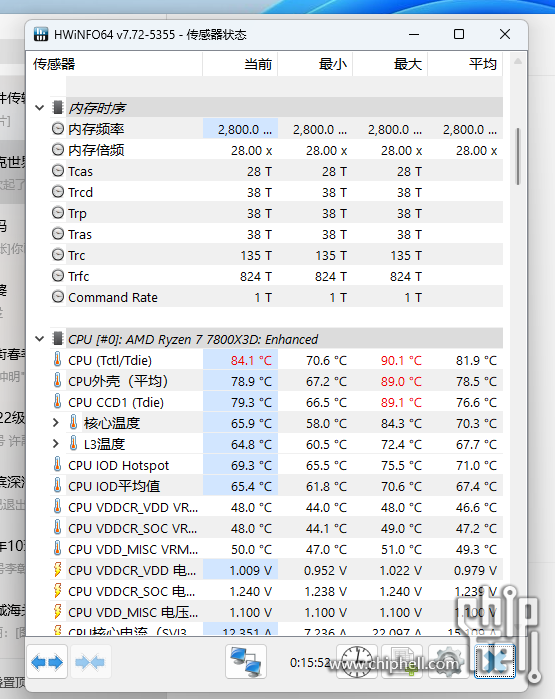Expand the L3温度 subgroup
Screen dimensions: 555x699
click(56, 444)
